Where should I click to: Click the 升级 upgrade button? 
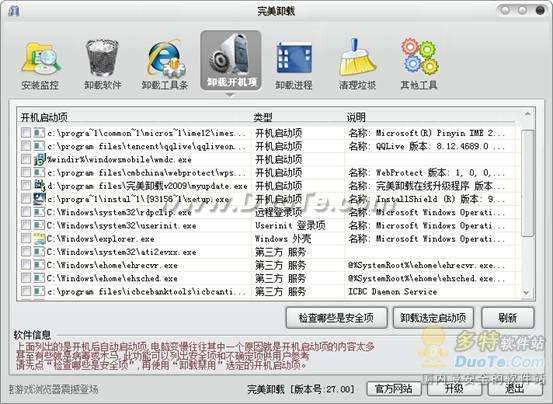coord(454,388)
